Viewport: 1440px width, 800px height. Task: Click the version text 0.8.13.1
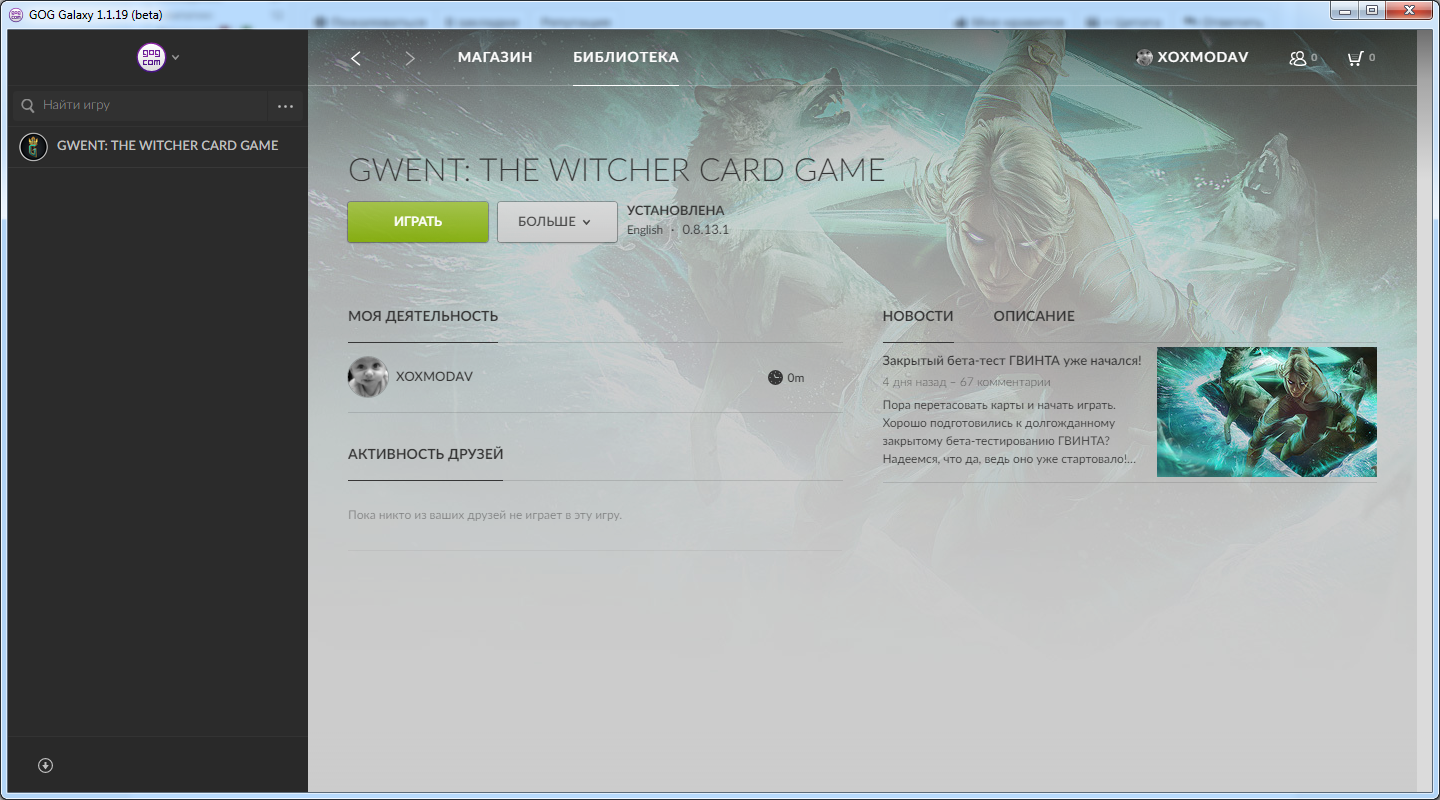point(706,230)
